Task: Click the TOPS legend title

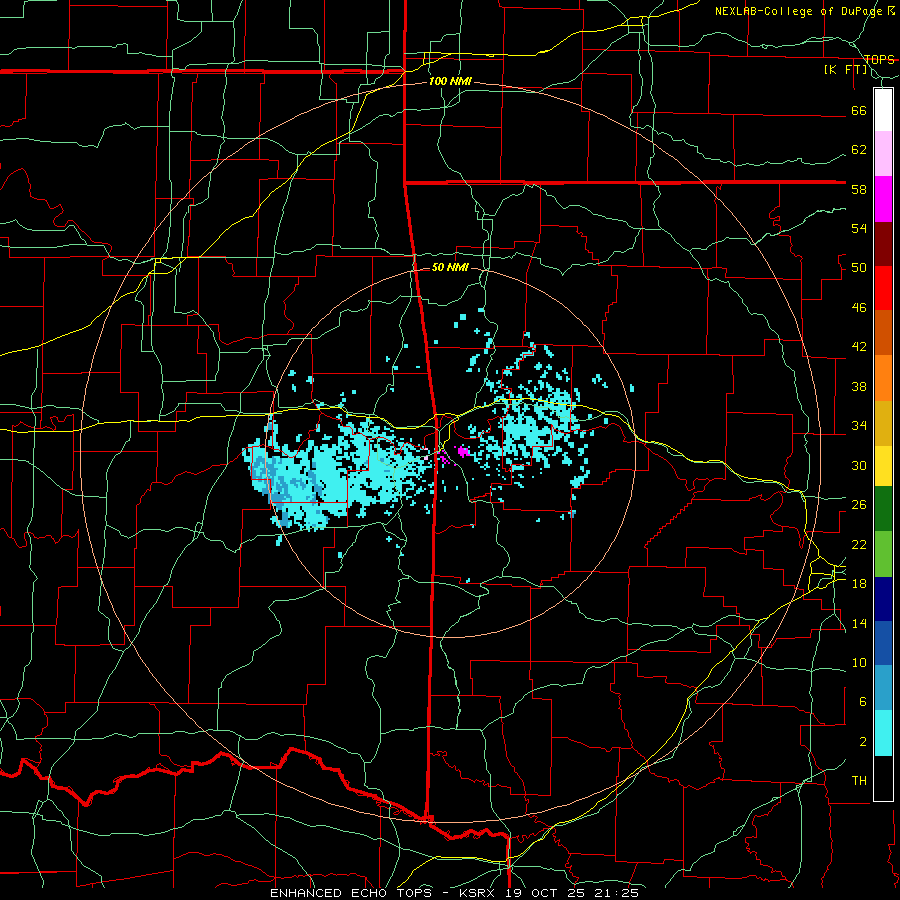Action: pos(879,59)
